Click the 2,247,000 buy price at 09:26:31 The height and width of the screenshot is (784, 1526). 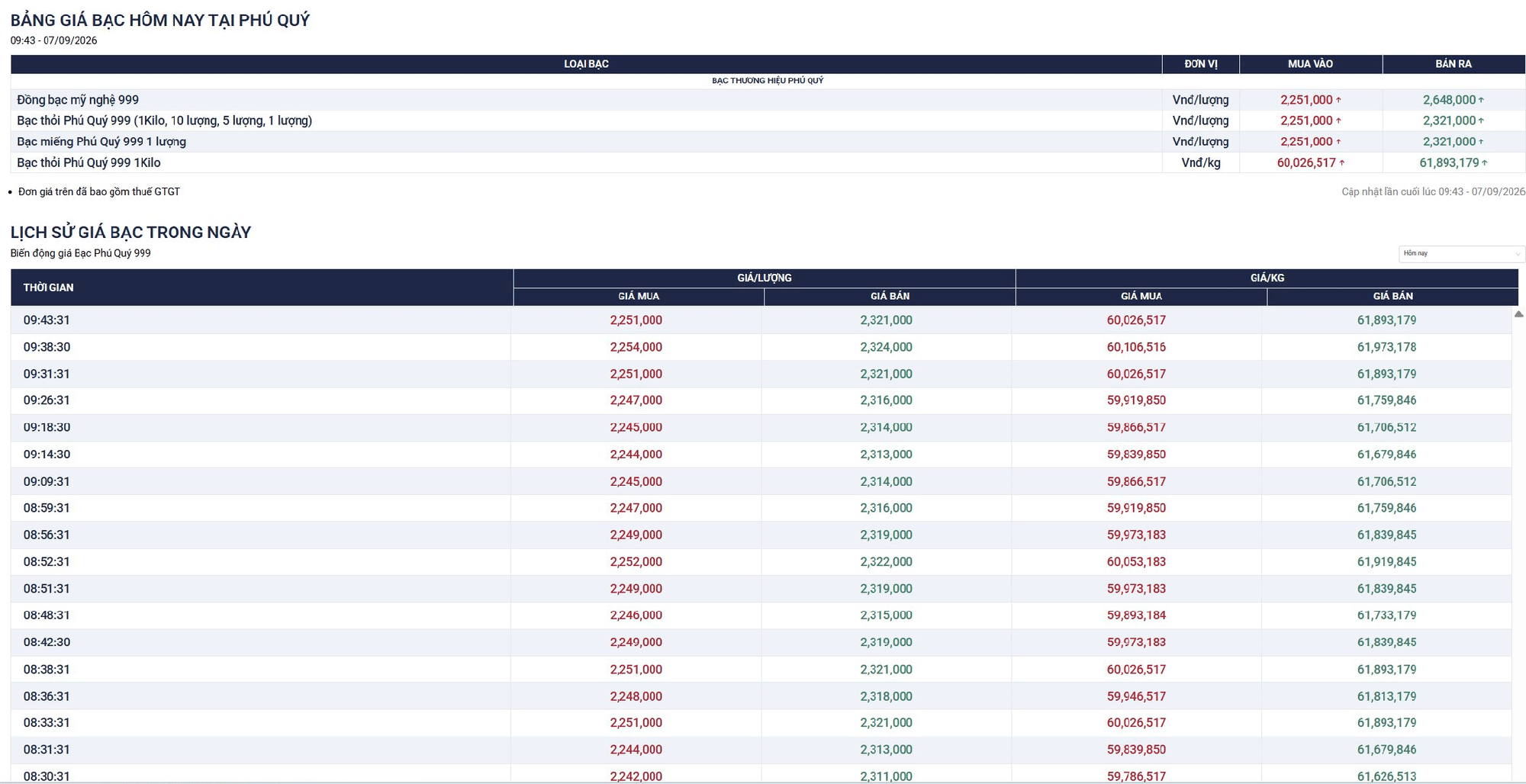(x=636, y=400)
